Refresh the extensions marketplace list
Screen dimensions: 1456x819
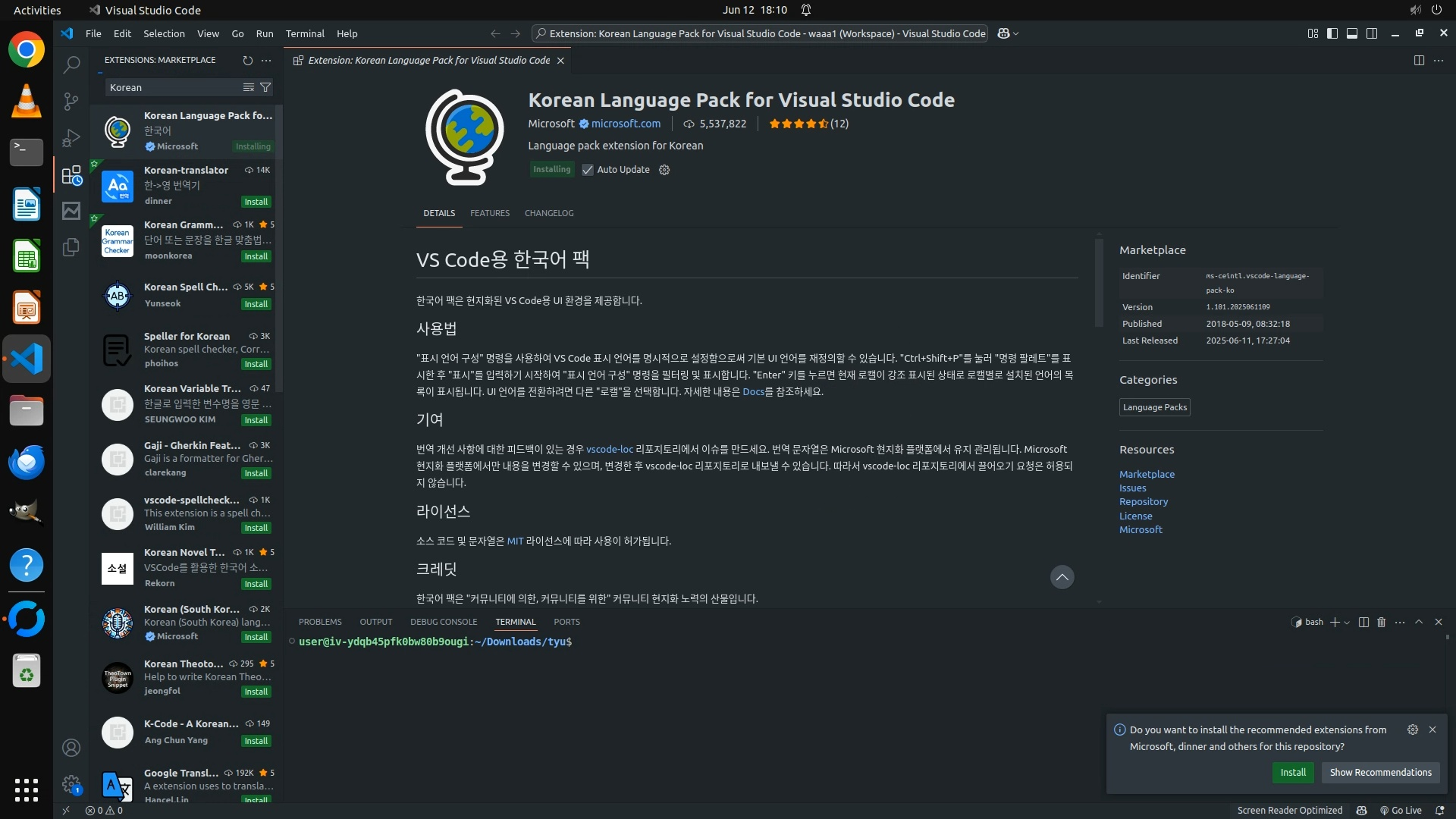click(x=247, y=60)
